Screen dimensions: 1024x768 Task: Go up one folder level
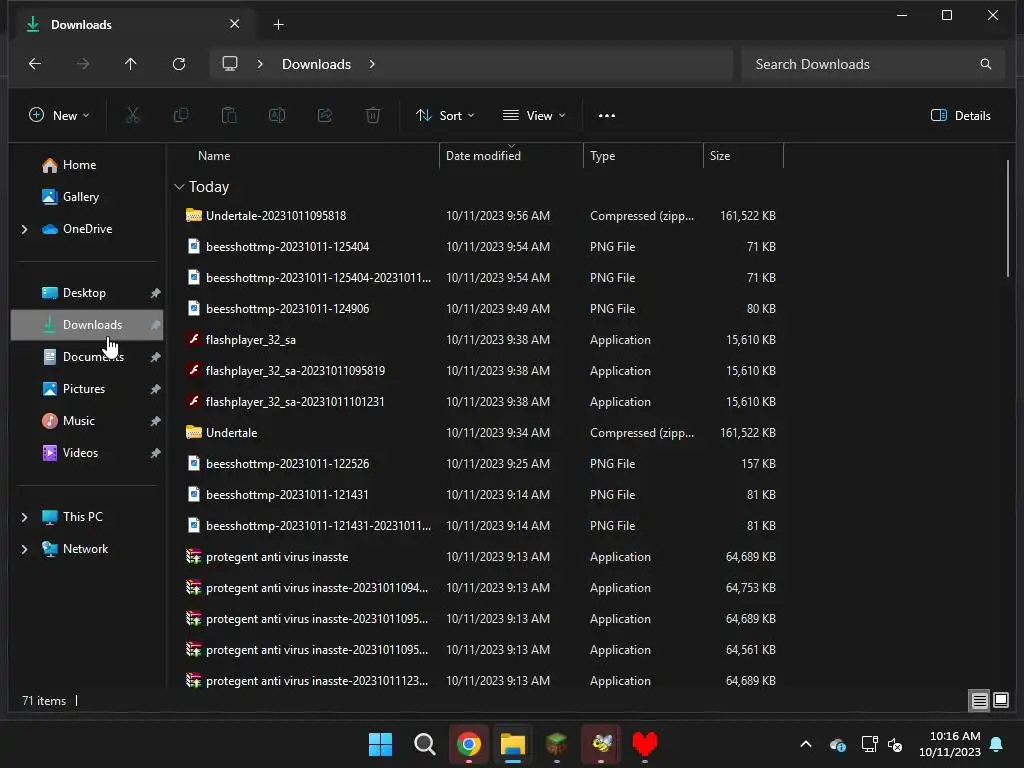(x=131, y=63)
